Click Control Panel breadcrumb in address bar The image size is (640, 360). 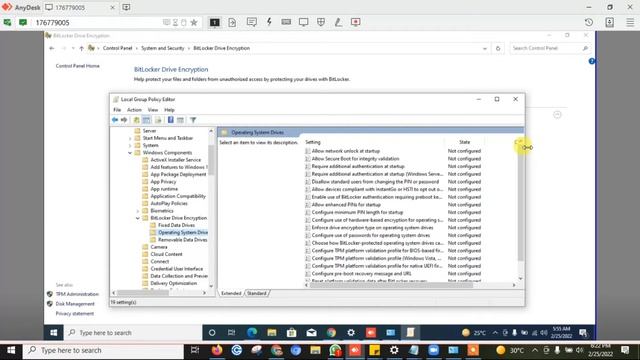pos(118,48)
